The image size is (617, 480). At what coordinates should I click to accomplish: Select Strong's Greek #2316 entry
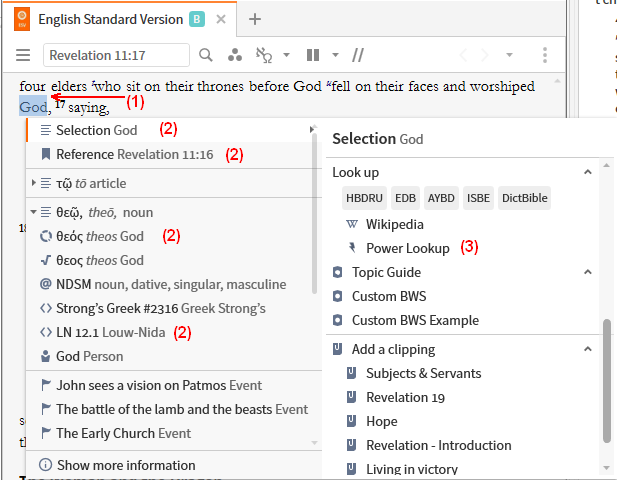point(172,308)
